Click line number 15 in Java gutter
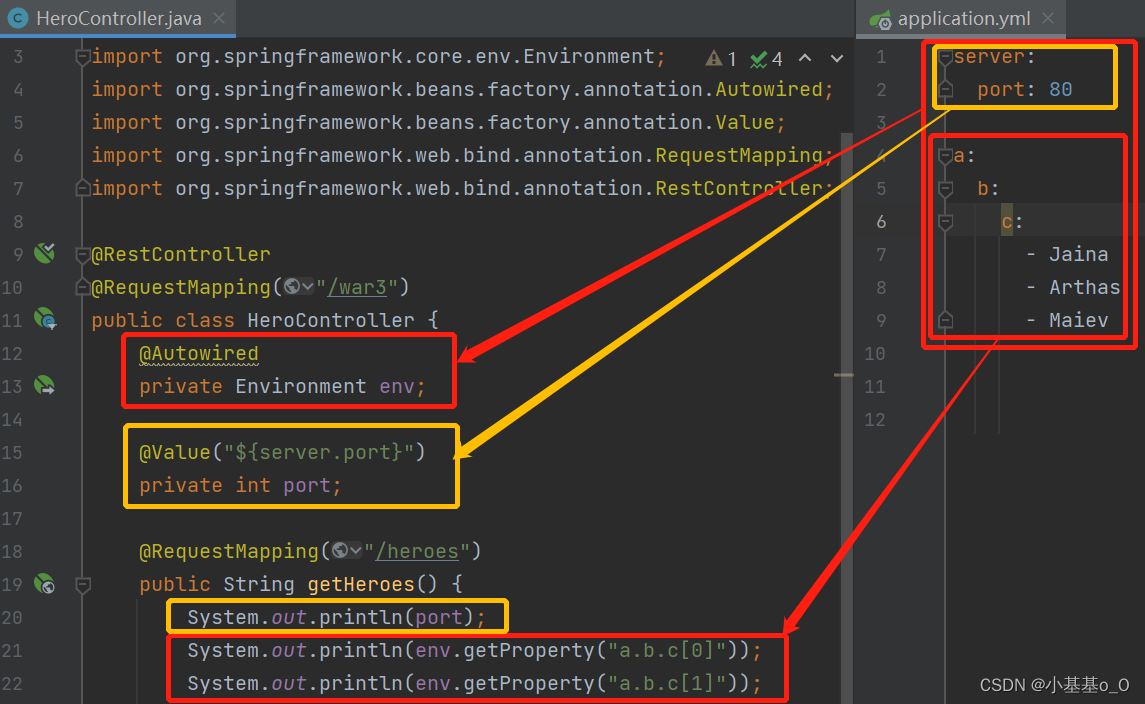Screen dimensions: 1145x704 (12, 452)
